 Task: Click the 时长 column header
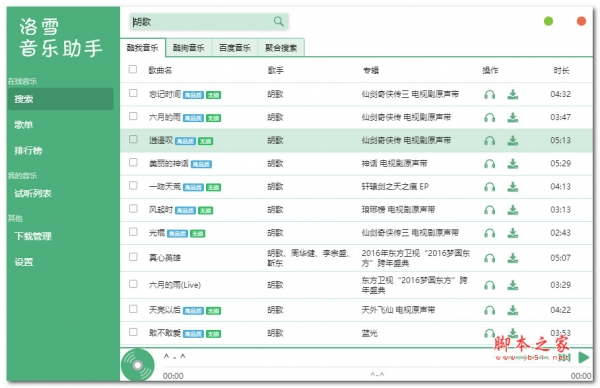[561, 70]
